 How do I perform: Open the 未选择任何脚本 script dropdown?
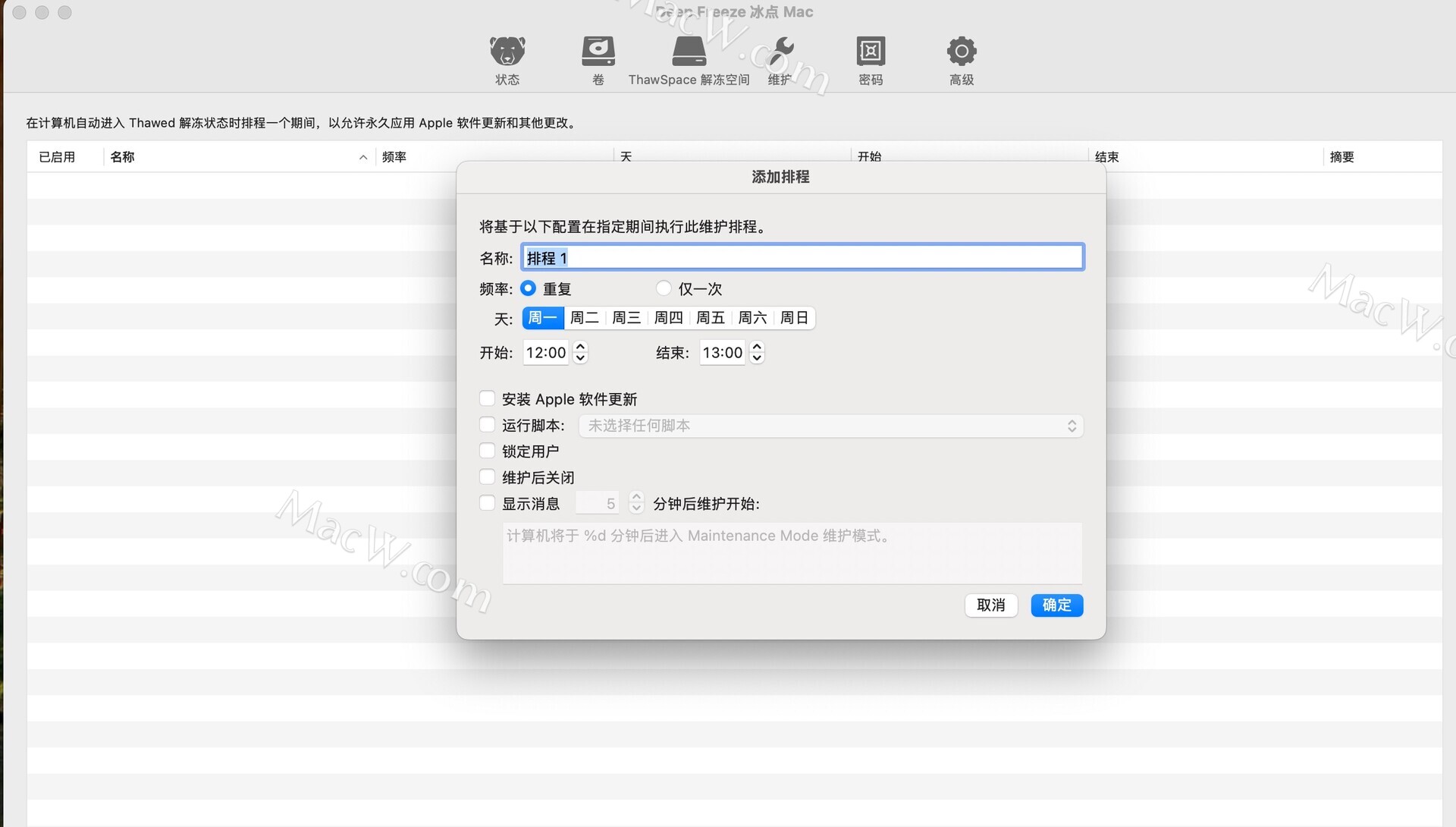click(x=831, y=426)
